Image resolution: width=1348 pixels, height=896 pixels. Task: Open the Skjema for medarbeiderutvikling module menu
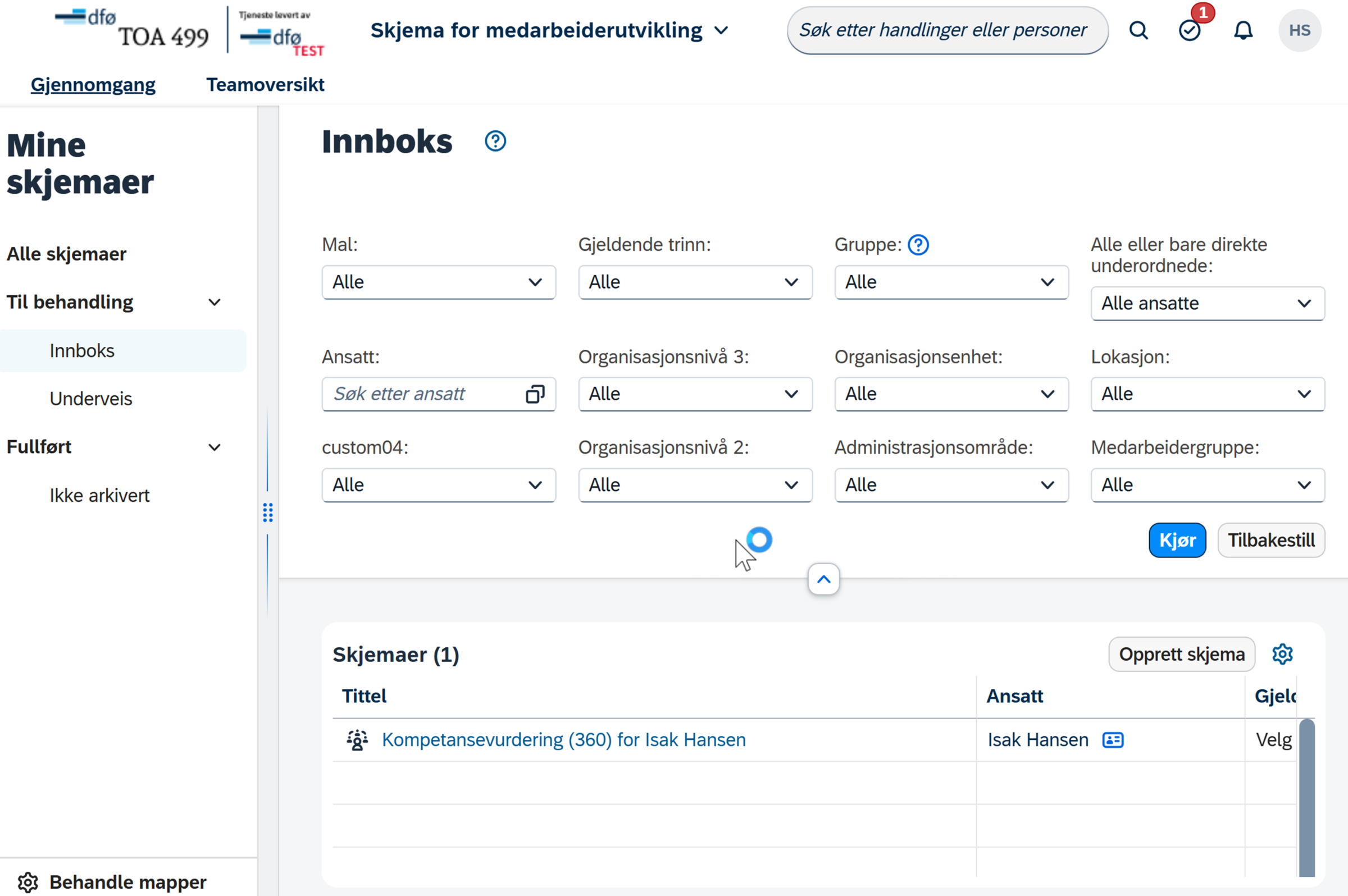click(x=549, y=30)
